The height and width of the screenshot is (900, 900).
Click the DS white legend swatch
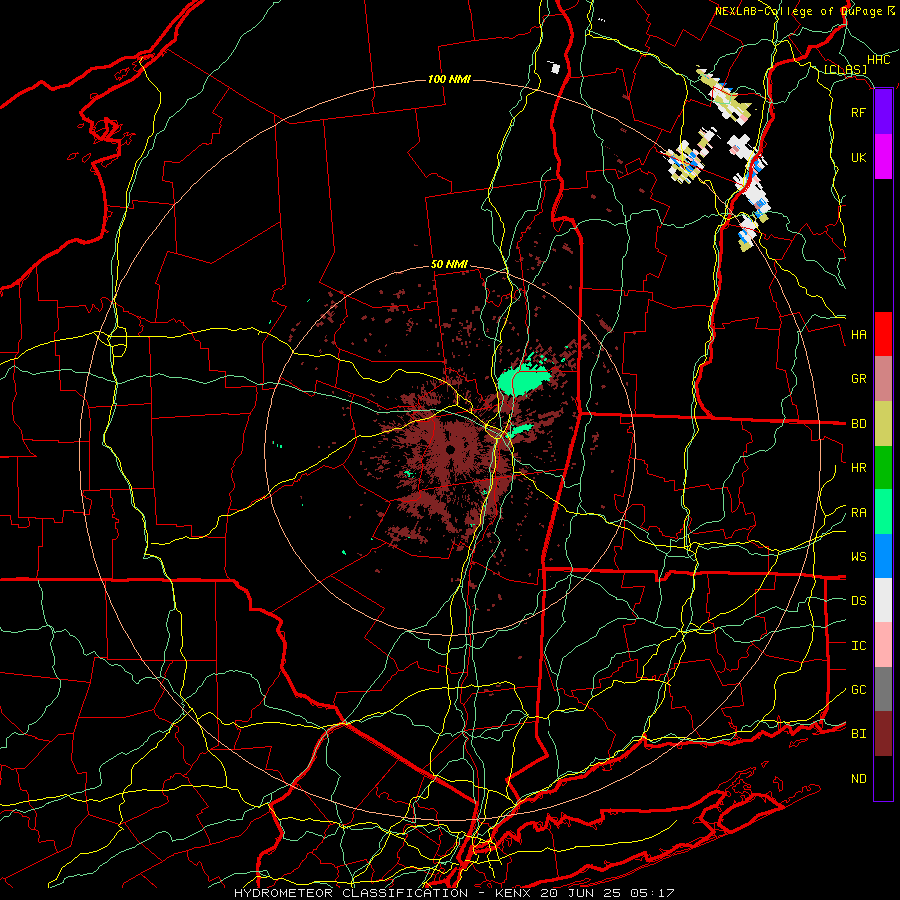point(883,600)
